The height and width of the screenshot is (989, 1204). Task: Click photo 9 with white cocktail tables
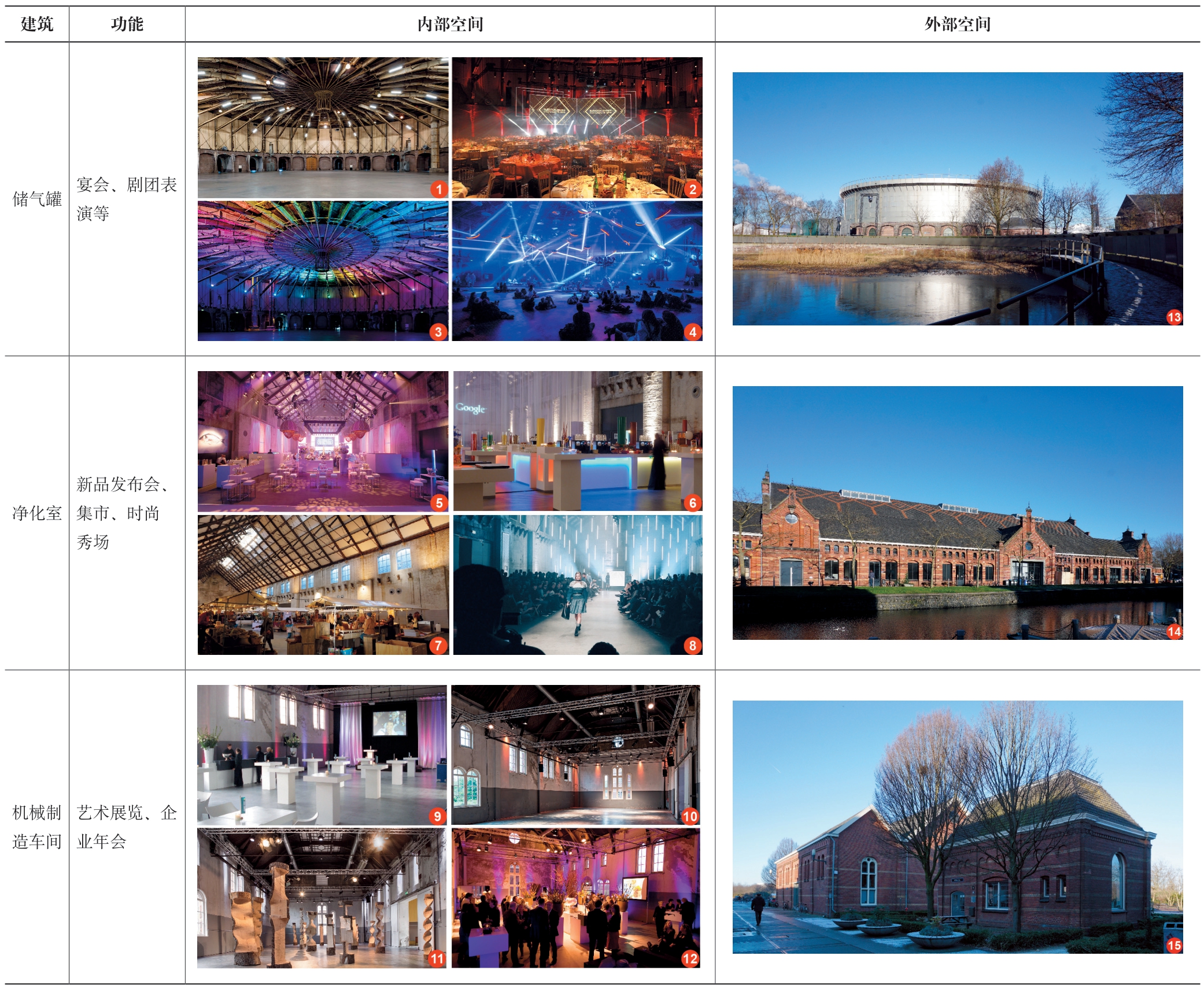(322, 755)
